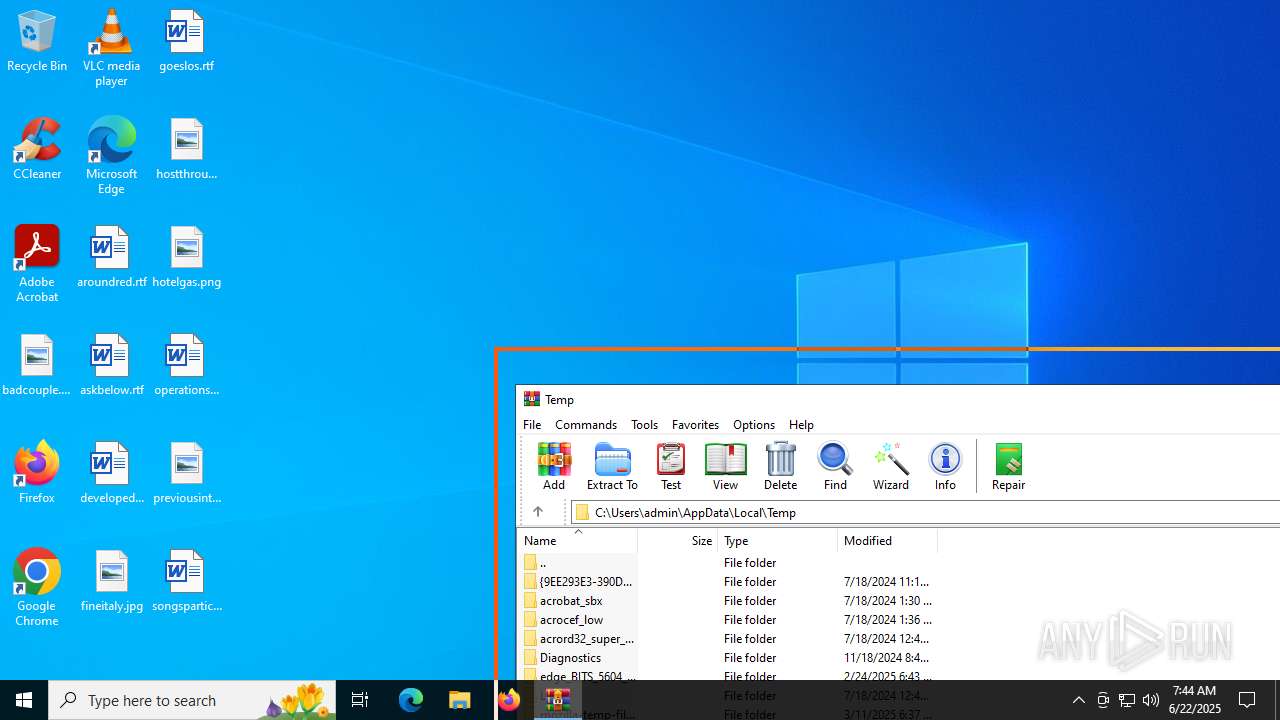The image size is (1280, 720).
Task: Select the Microsoft Edge desktop shortcut
Action: tap(111, 156)
